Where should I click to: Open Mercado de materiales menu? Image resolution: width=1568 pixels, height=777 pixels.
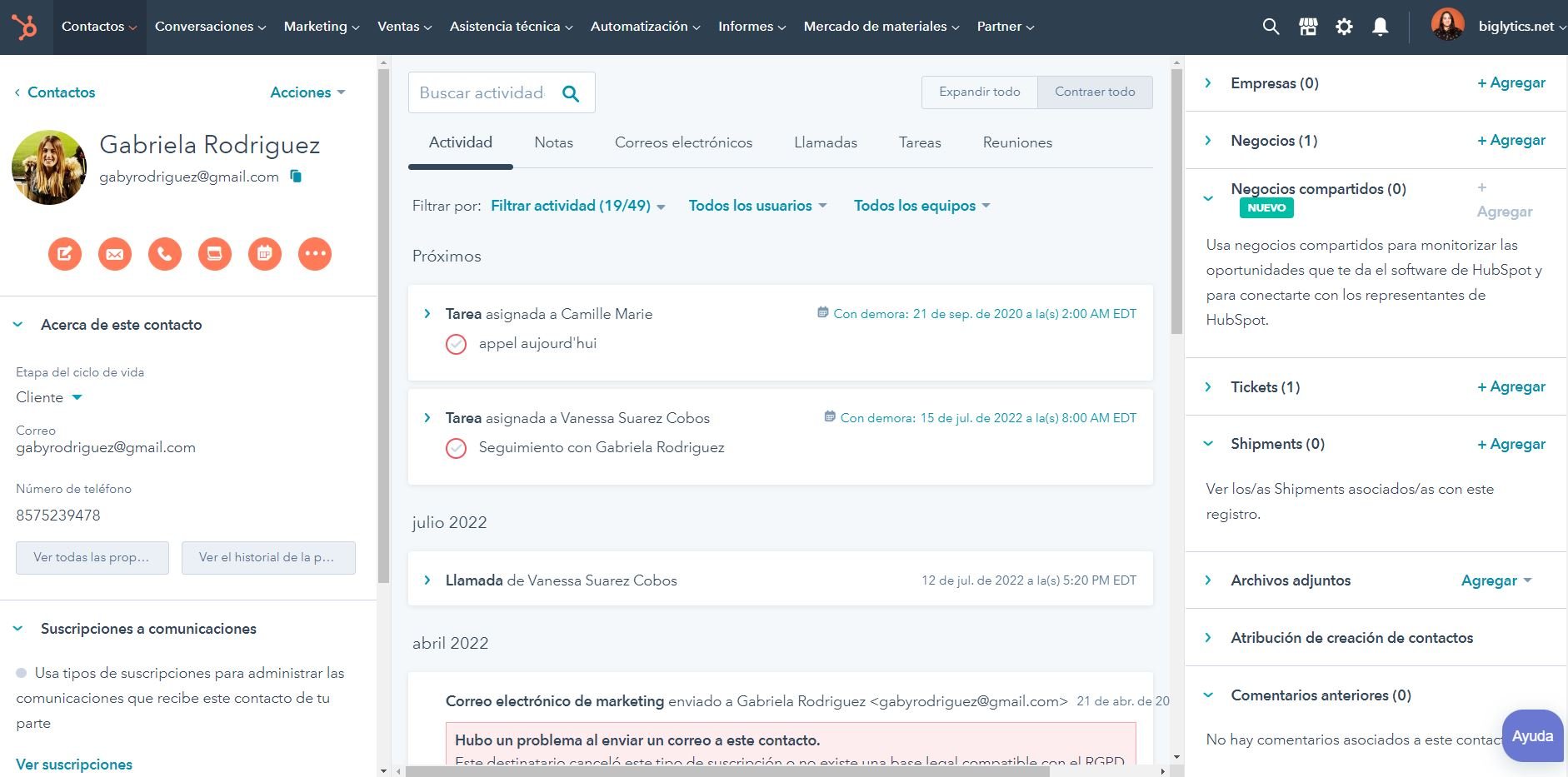click(881, 27)
